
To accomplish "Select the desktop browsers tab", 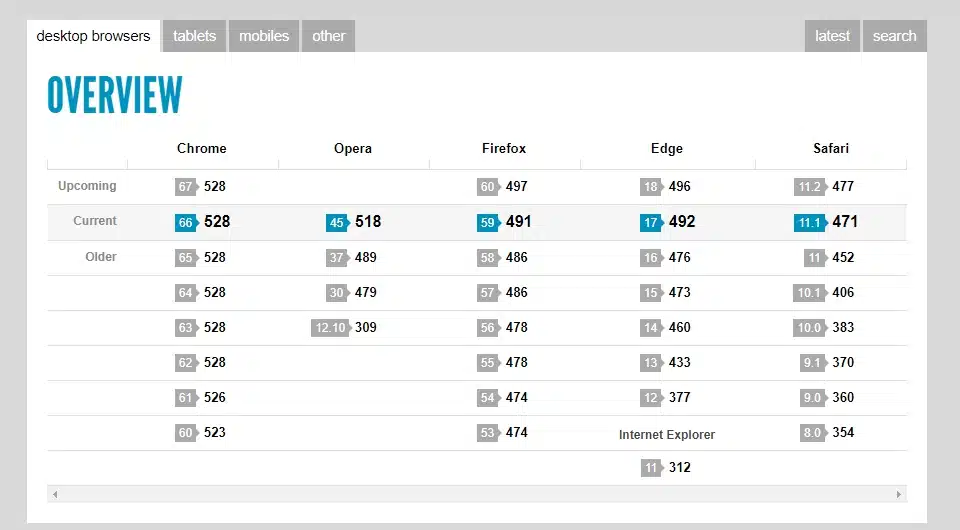I will pyautogui.click(x=93, y=36).
